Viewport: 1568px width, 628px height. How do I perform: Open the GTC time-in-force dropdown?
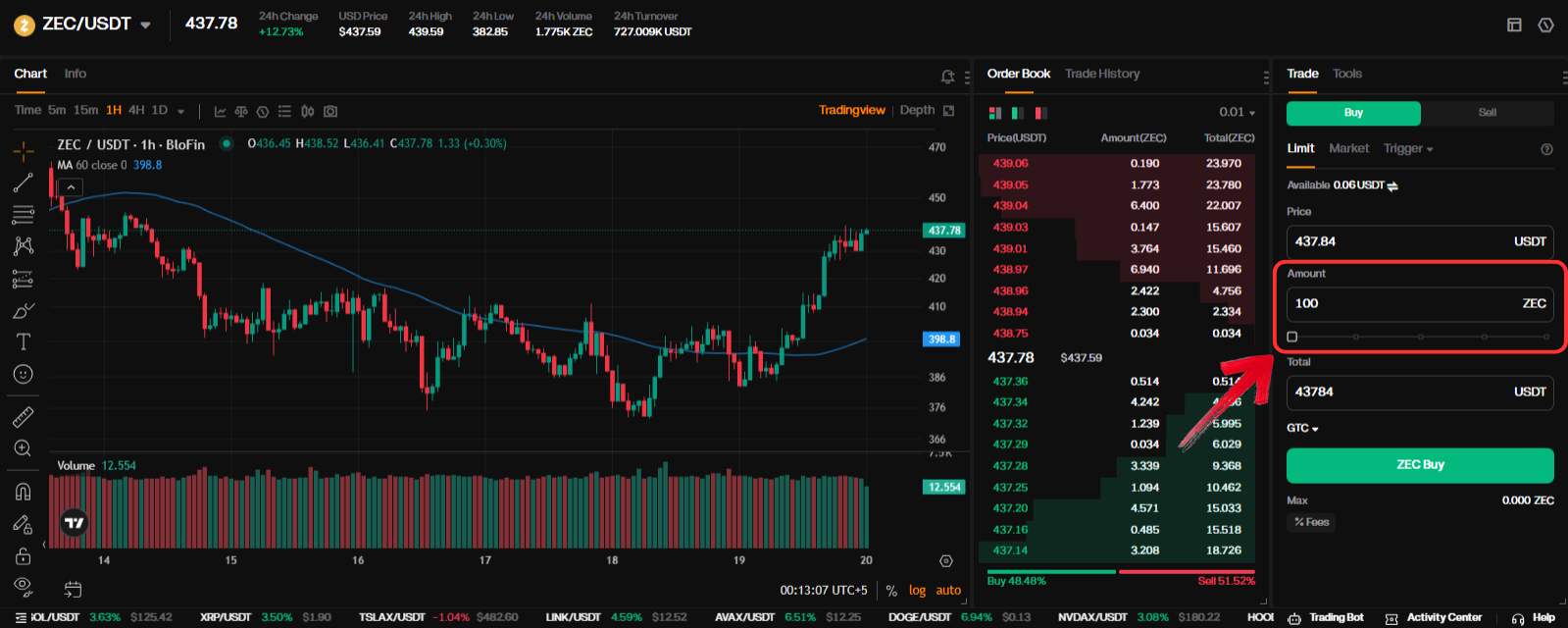click(x=1302, y=428)
